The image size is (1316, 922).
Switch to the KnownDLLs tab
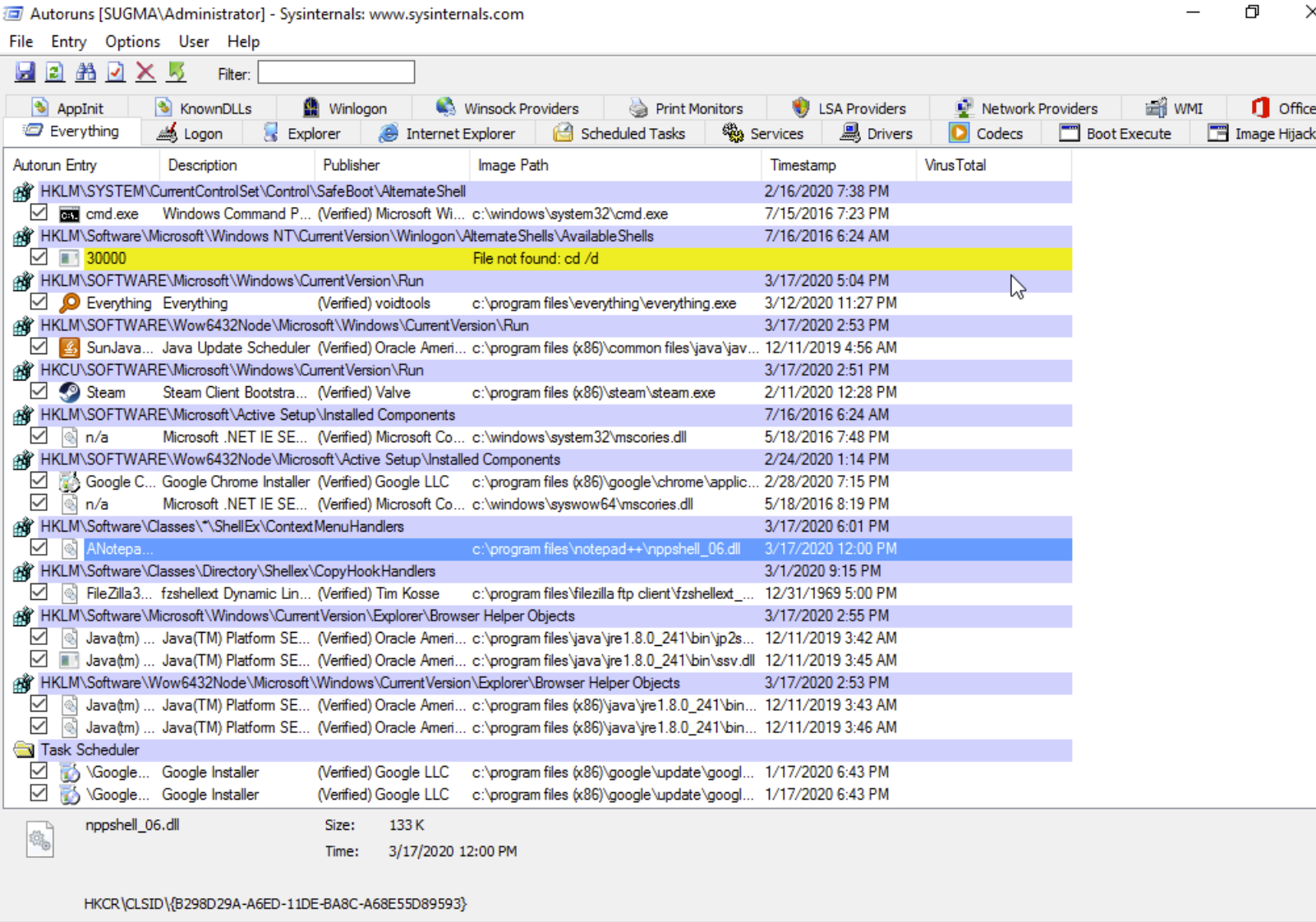204,108
